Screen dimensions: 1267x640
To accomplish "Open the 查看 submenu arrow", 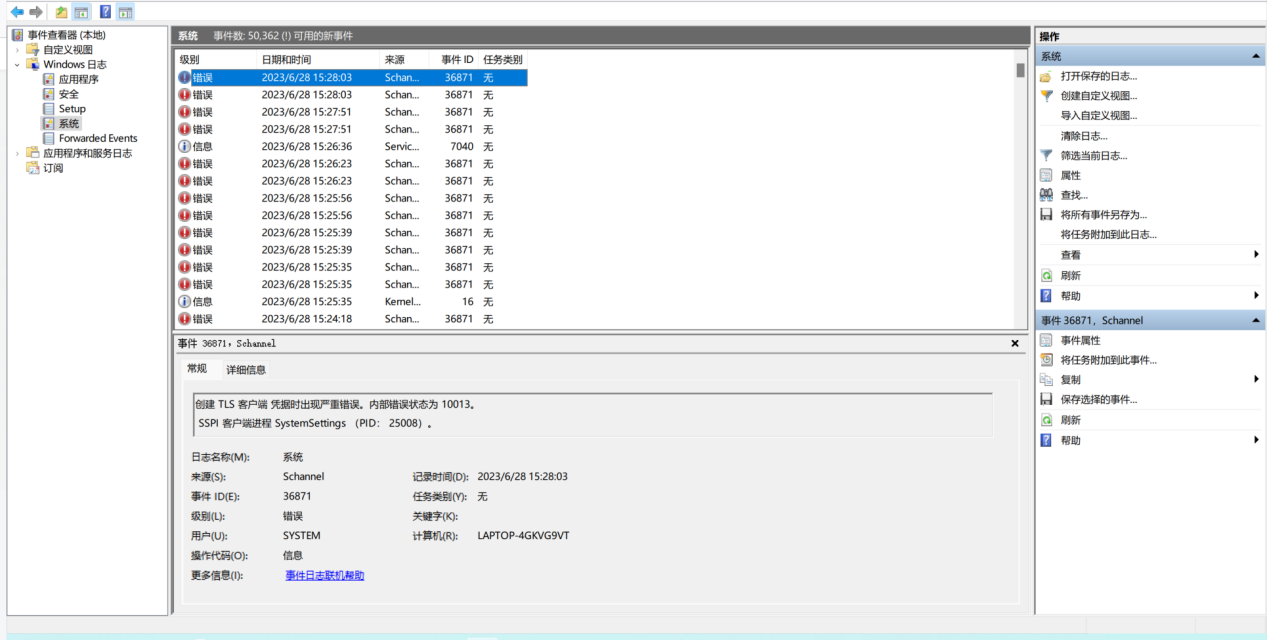I will (x=1256, y=255).
